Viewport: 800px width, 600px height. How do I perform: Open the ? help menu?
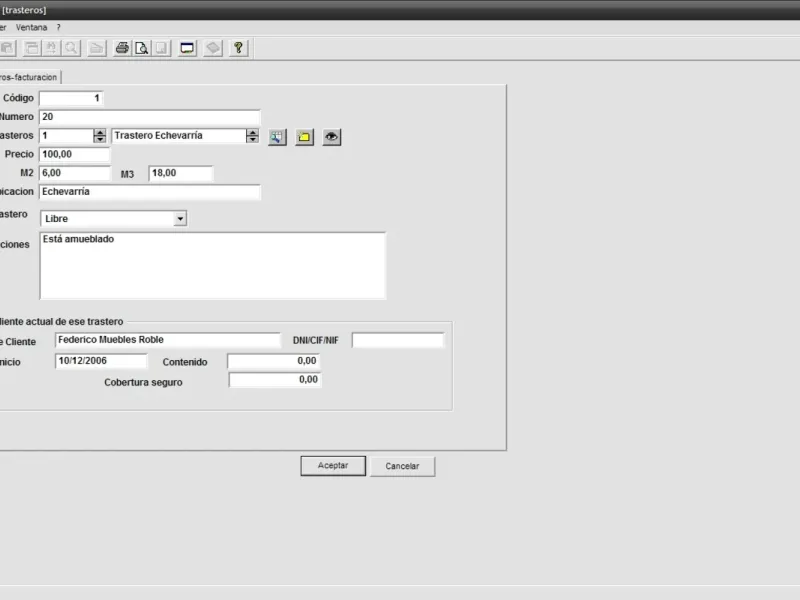click(x=59, y=28)
